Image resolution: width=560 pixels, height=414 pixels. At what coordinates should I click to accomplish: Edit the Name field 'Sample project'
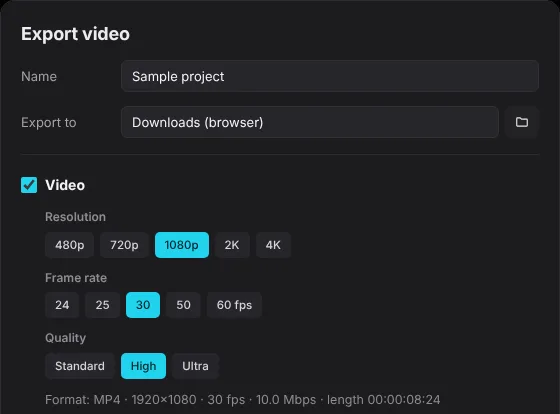(330, 76)
